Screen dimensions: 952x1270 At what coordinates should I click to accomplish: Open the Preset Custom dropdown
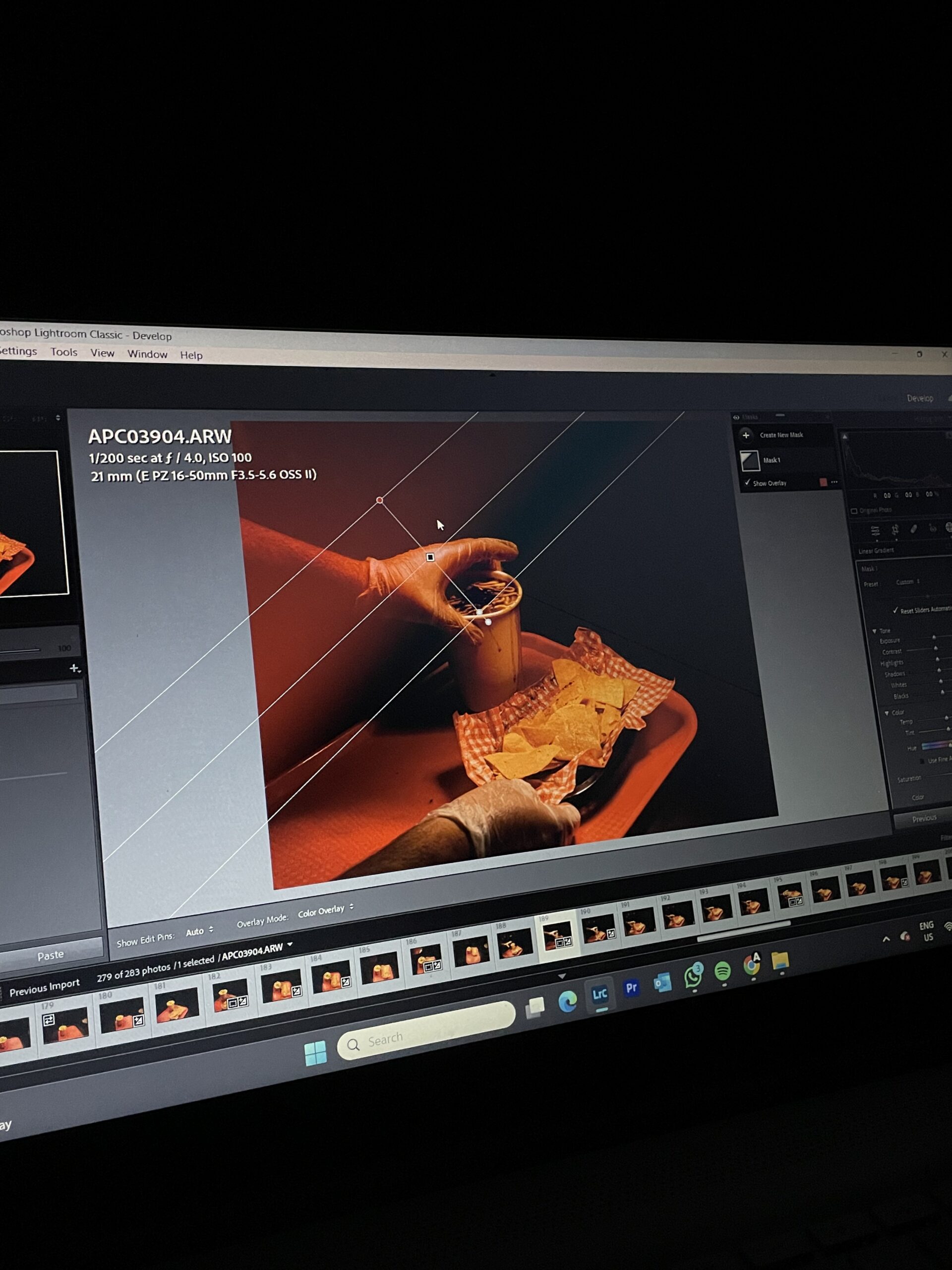pos(908,581)
